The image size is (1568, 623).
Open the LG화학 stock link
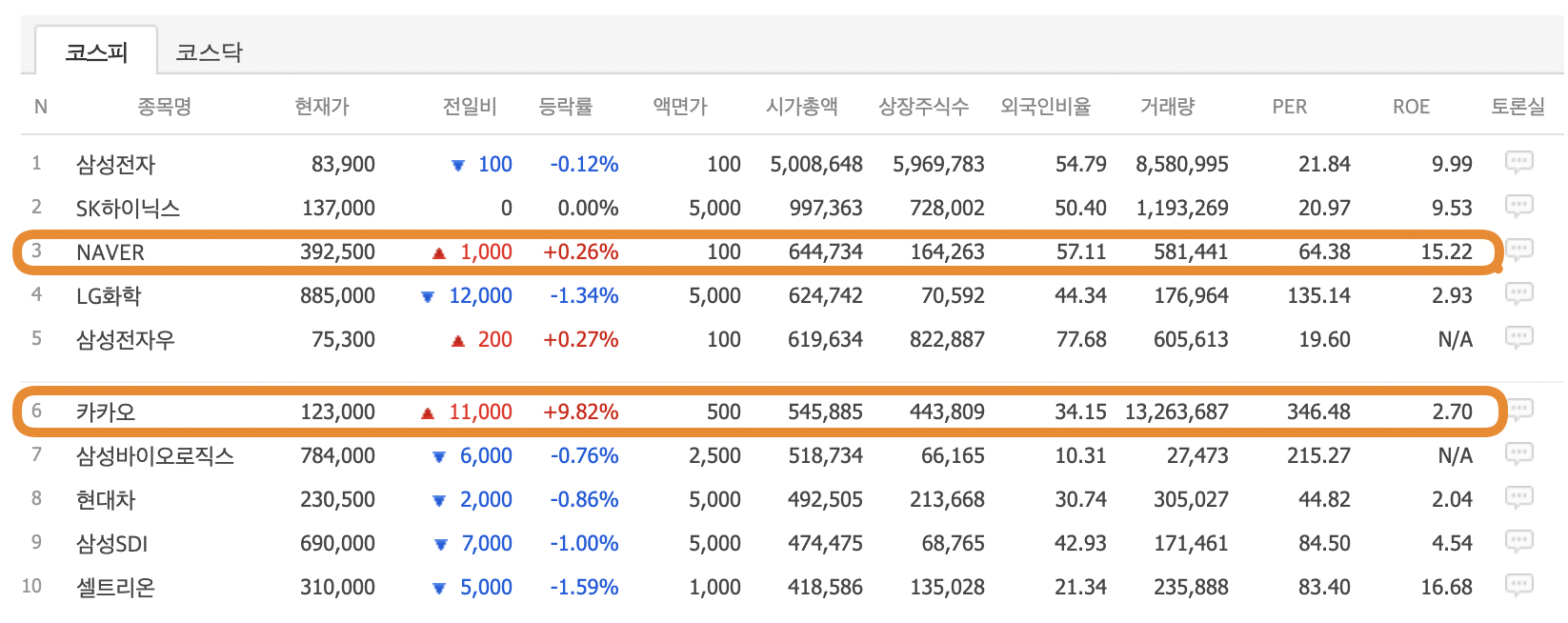pyautogui.click(x=109, y=296)
